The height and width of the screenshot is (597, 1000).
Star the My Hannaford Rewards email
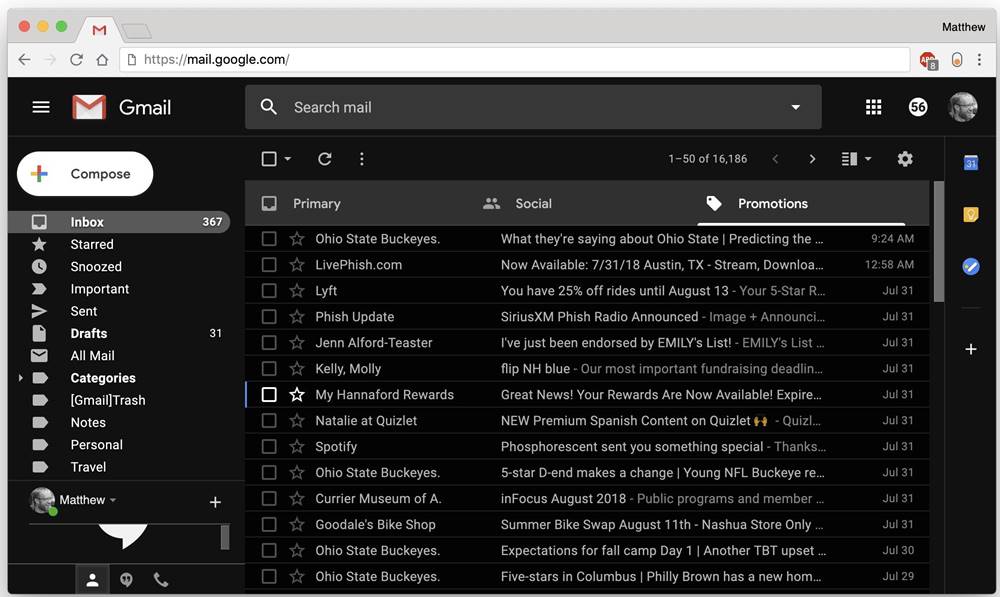point(297,395)
